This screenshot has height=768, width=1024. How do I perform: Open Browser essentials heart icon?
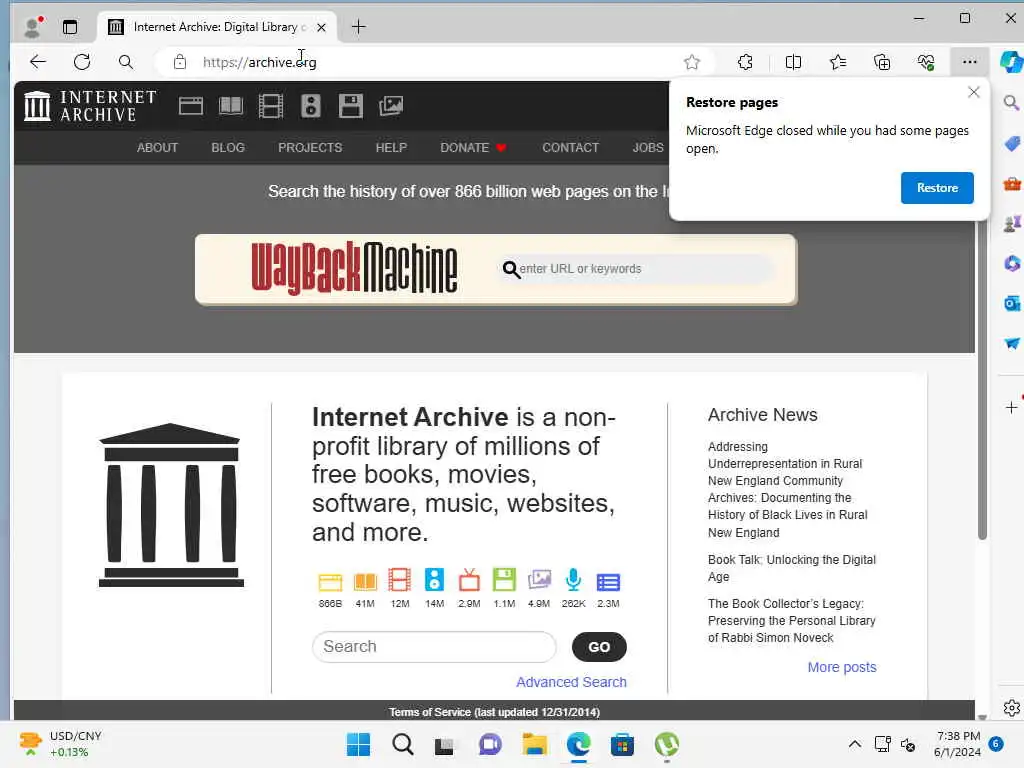click(x=926, y=62)
